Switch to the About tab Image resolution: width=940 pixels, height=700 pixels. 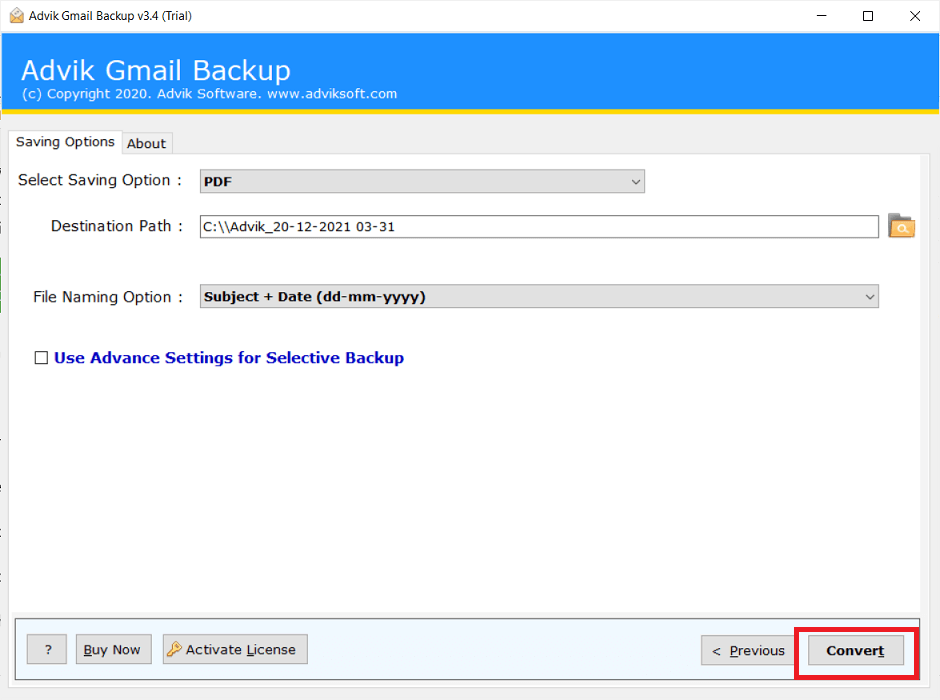click(x=146, y=144)
